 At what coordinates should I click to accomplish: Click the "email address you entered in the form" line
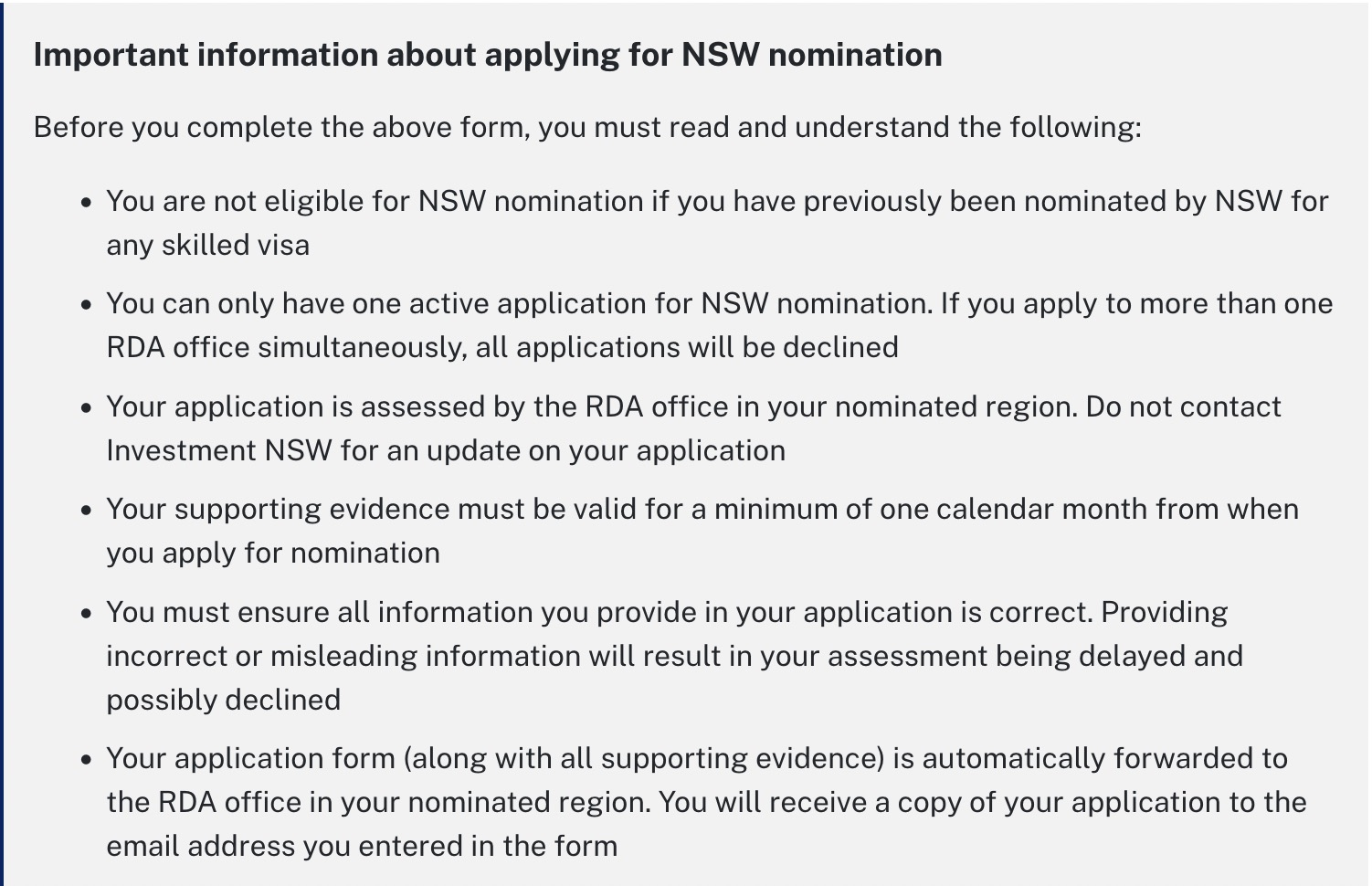[362, 846]
